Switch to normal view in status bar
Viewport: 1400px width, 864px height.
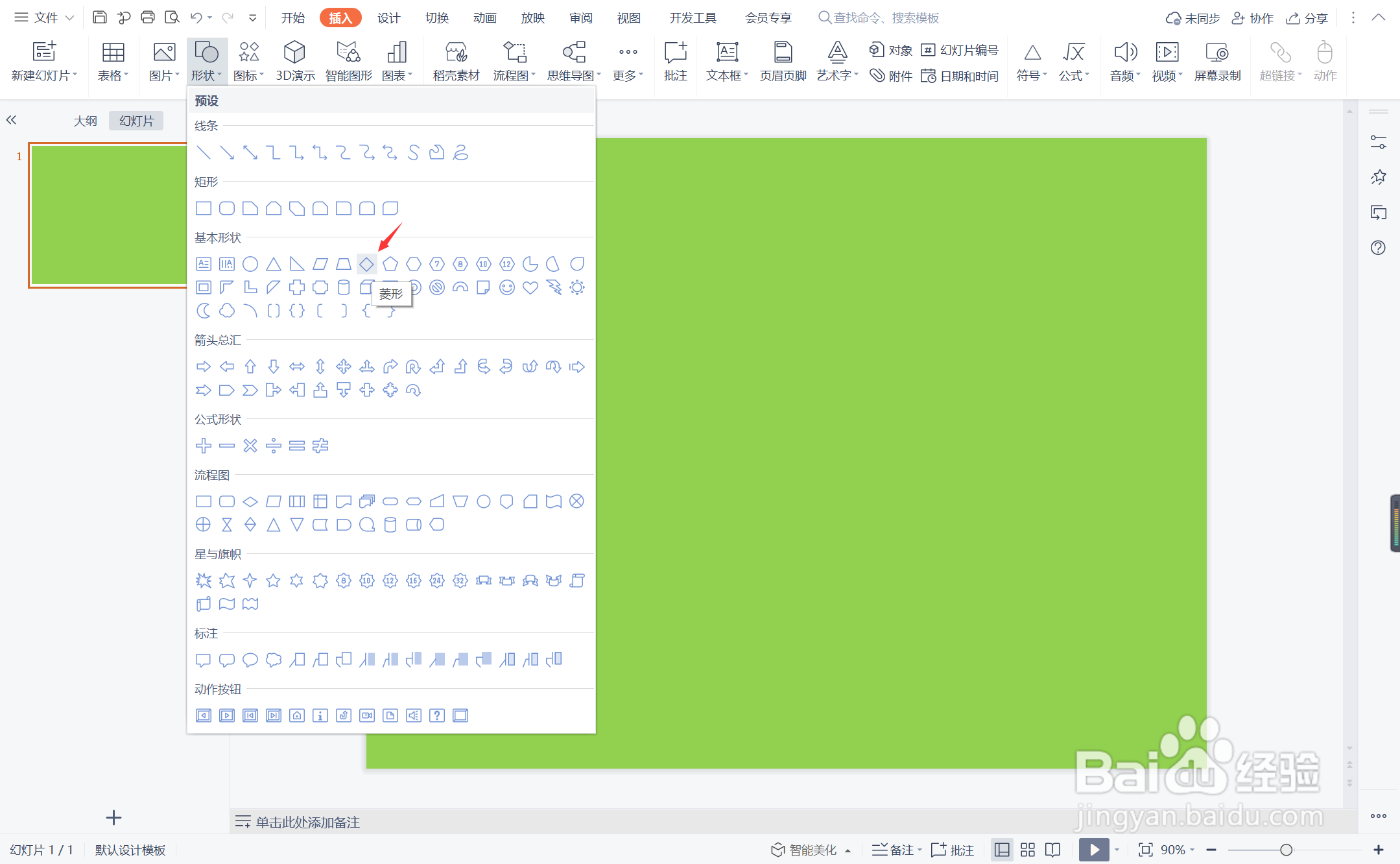click(1002, 850)
